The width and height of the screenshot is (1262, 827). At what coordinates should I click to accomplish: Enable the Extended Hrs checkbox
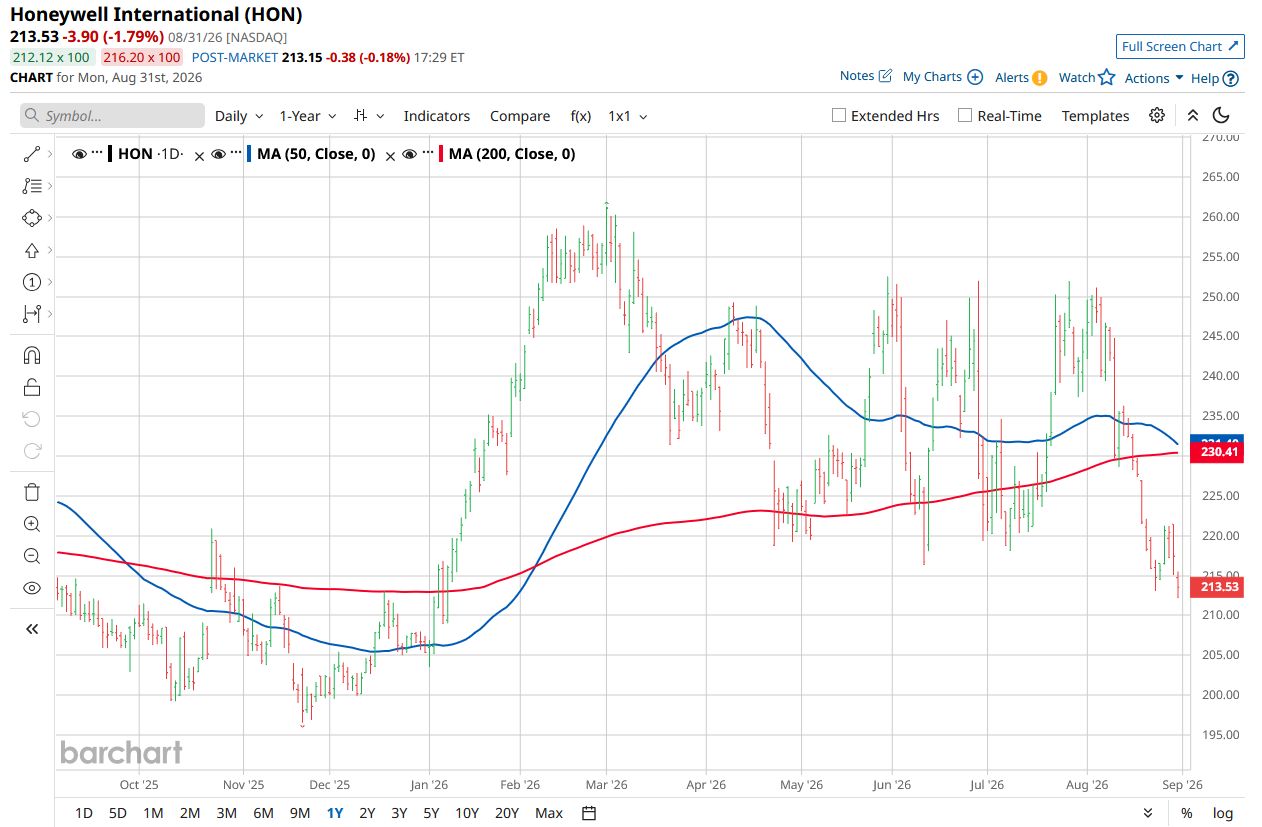(x=839, y=116)
